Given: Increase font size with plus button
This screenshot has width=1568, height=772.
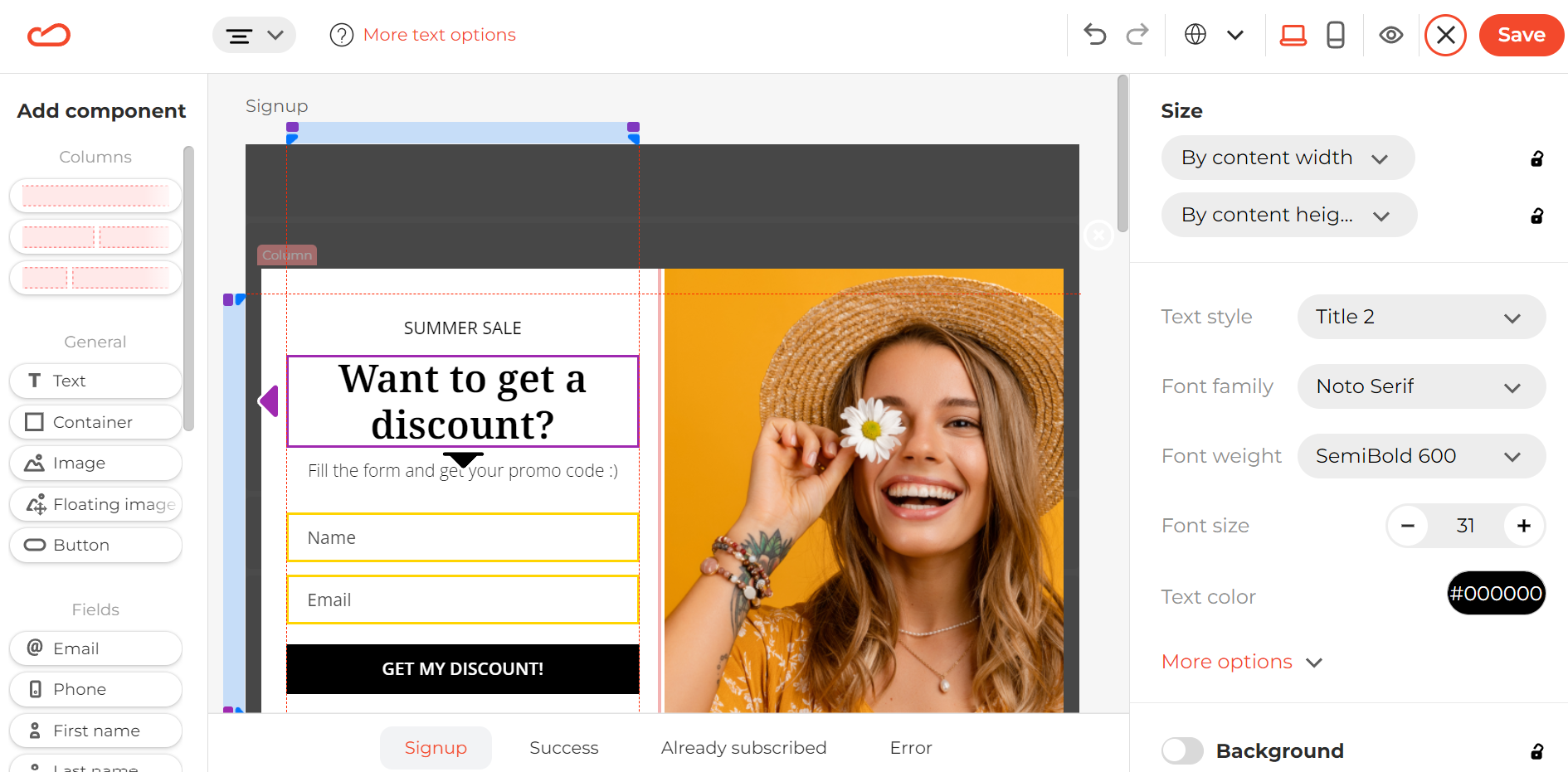Looking at the screenshot, I should click(1523, 526).
